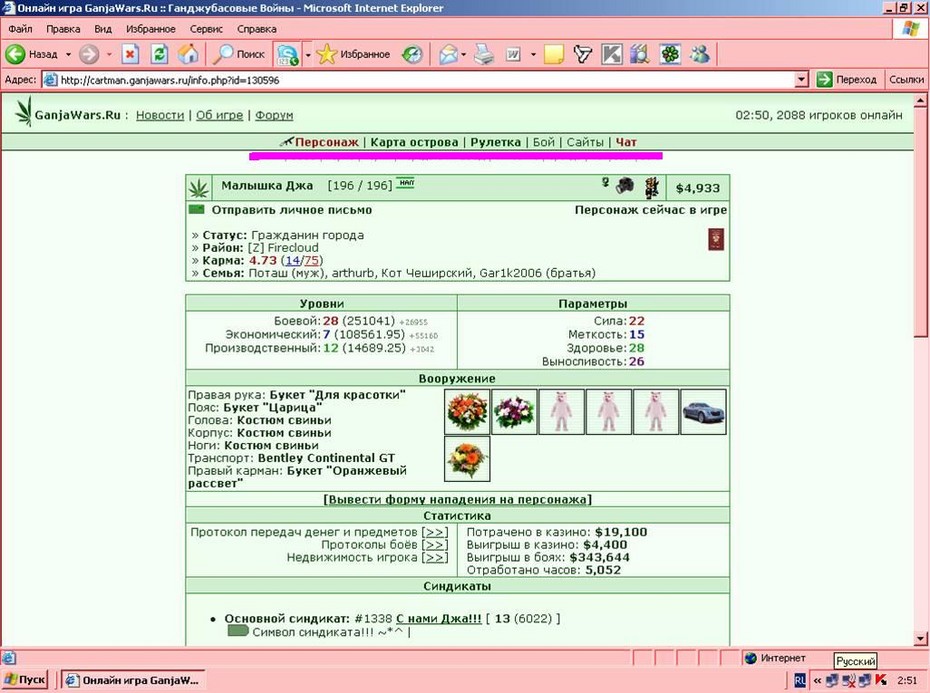This screenshot has height=693, width=930.
Task: Click the Пуск start button on taskbar
Action: pos(25,679)
